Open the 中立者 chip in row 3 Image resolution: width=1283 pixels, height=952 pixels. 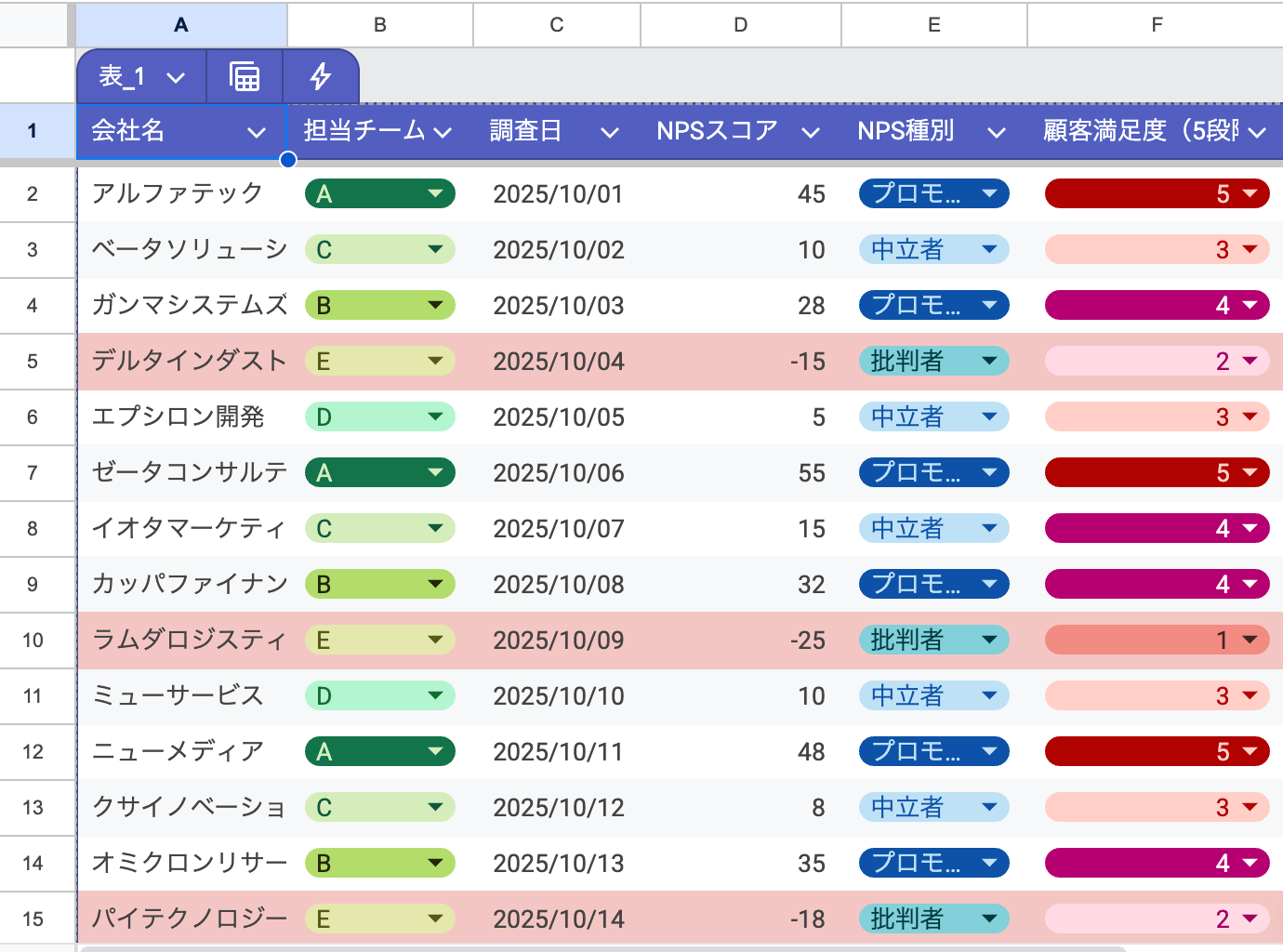[933, 250]
